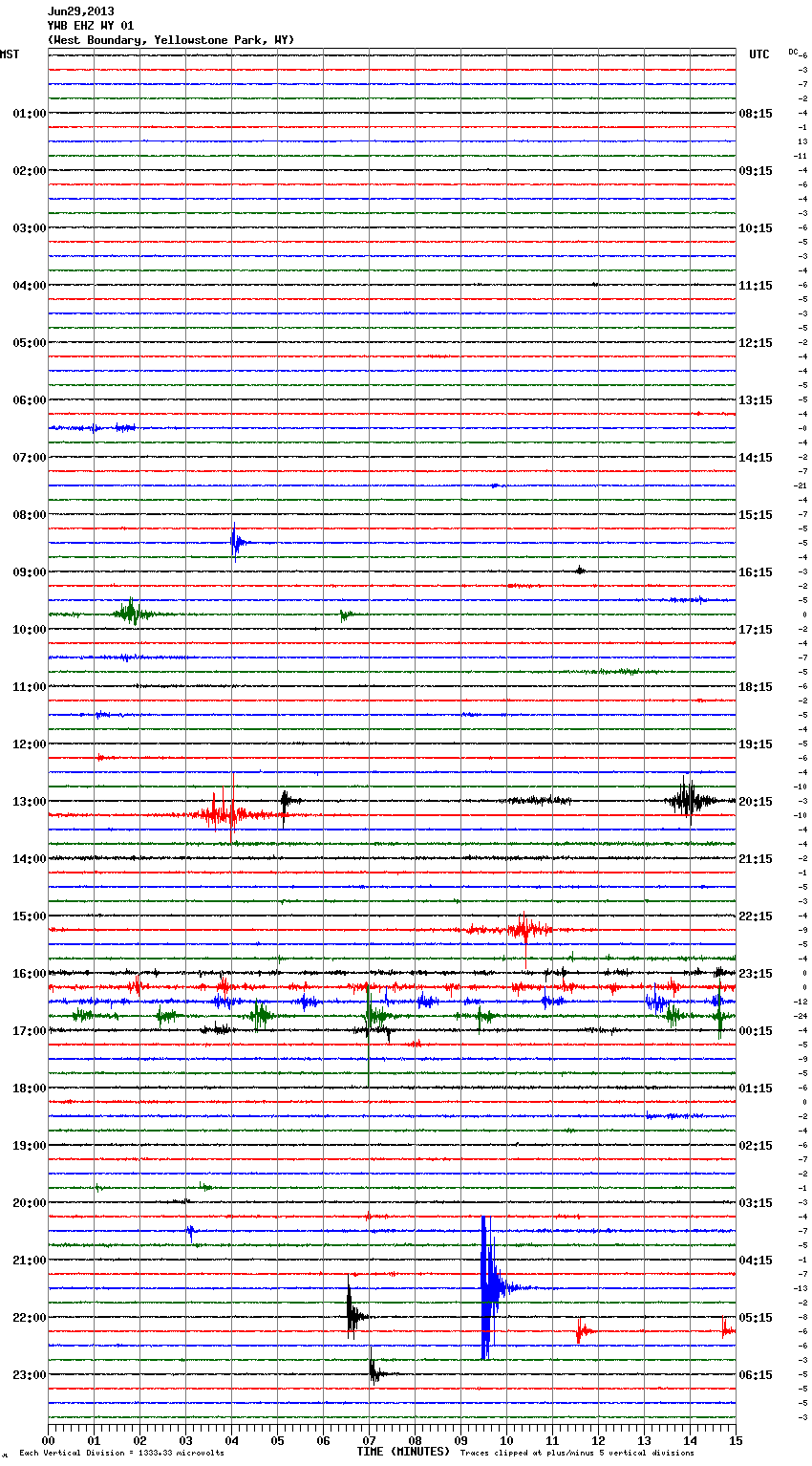This screenshot has height=1466, width=812.
Task: Click the blue spike on the 08:30 row
Action: pyautogui.click(x=235, y=543)
